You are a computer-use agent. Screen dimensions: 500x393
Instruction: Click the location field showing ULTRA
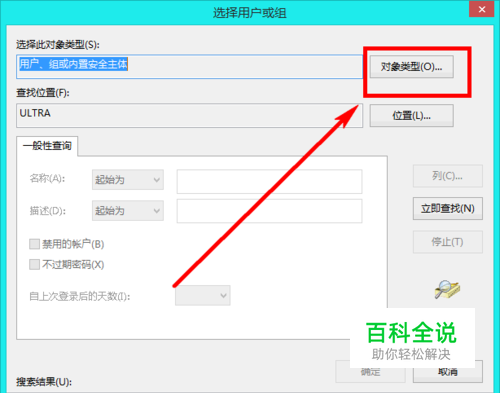[x=189, y=115]
